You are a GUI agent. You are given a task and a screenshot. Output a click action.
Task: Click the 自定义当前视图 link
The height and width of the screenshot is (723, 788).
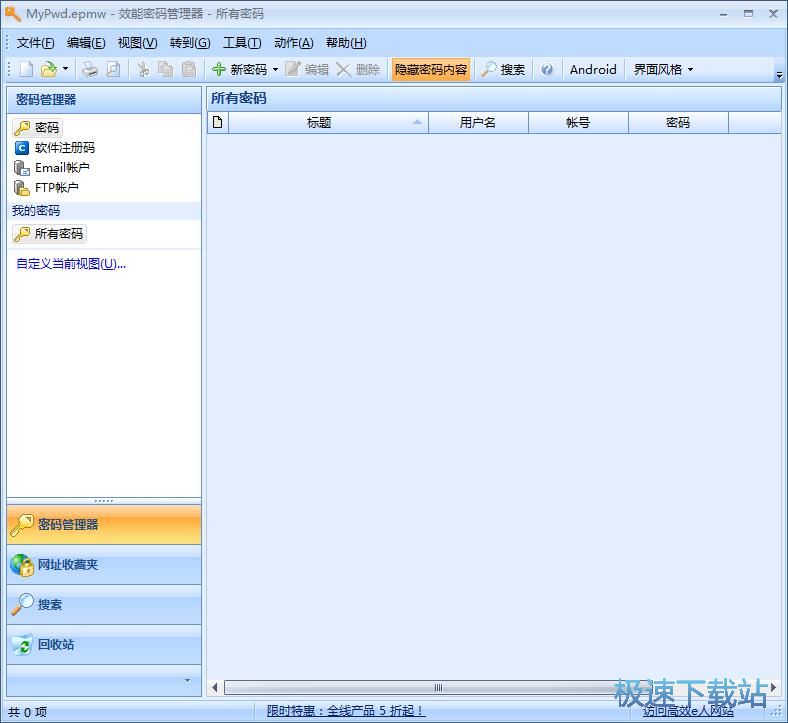click(71, 264)
